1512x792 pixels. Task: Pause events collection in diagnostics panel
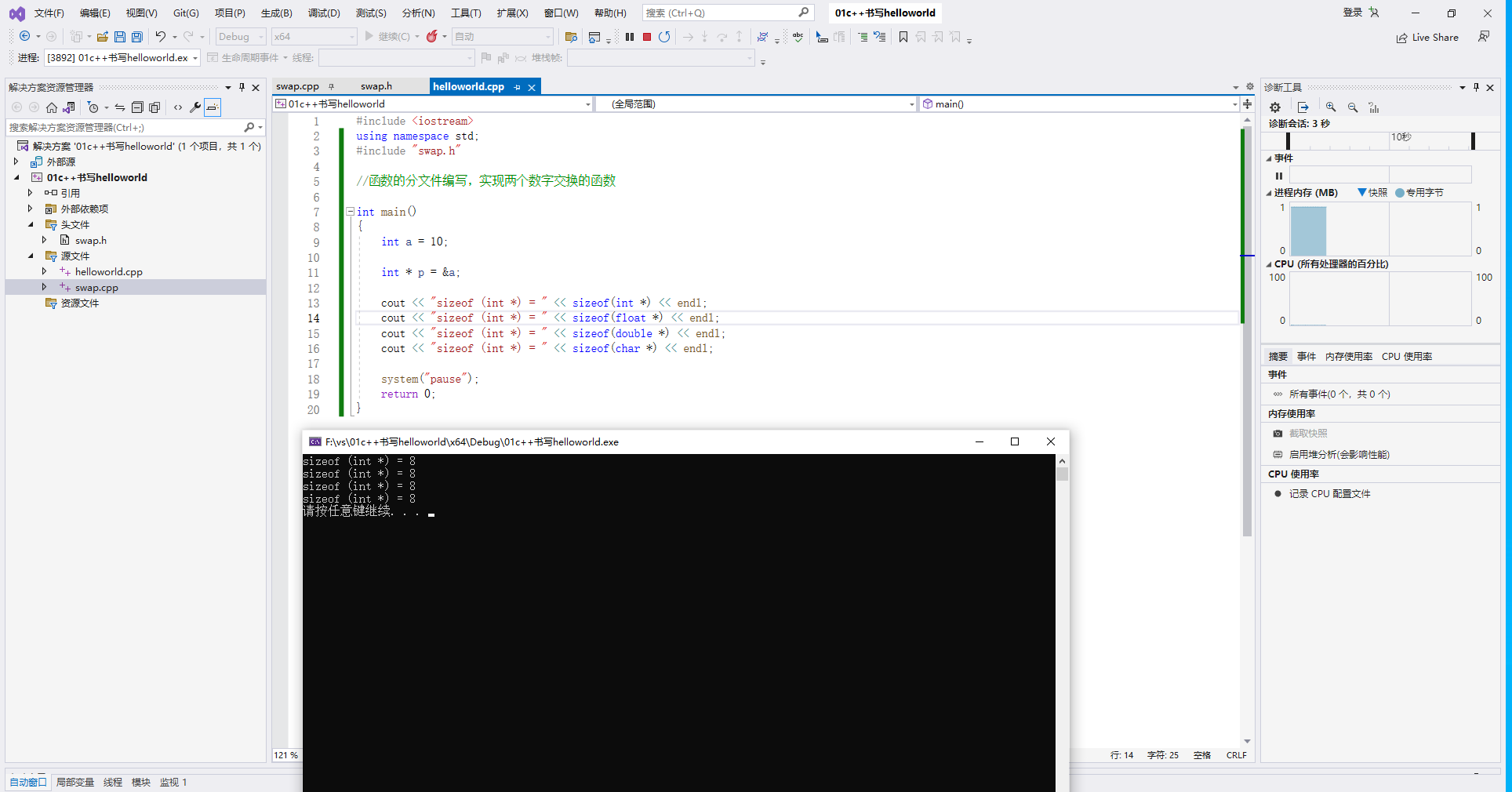click(x=1279, y=176)
